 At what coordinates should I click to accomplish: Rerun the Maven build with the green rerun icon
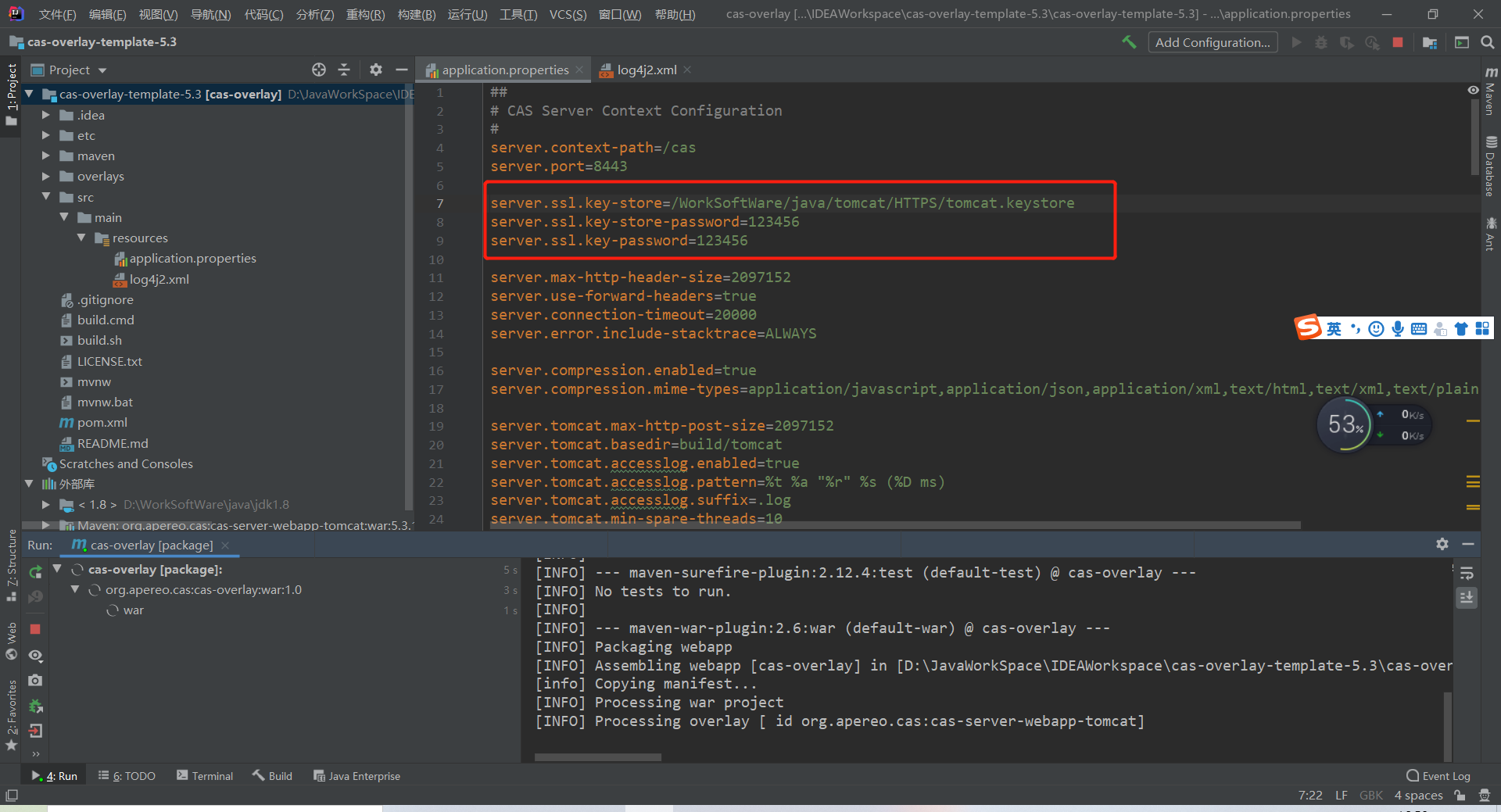(35, 571)
